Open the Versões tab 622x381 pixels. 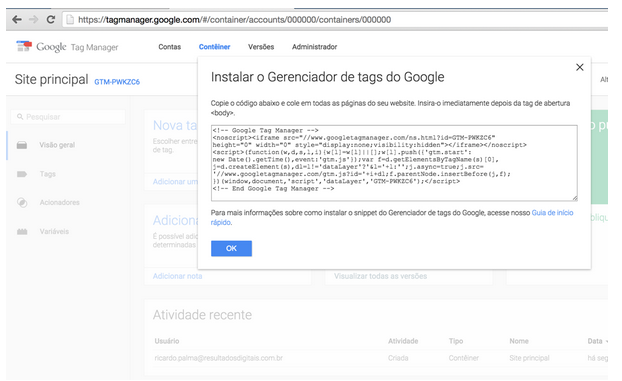click(x=261, y=47)
